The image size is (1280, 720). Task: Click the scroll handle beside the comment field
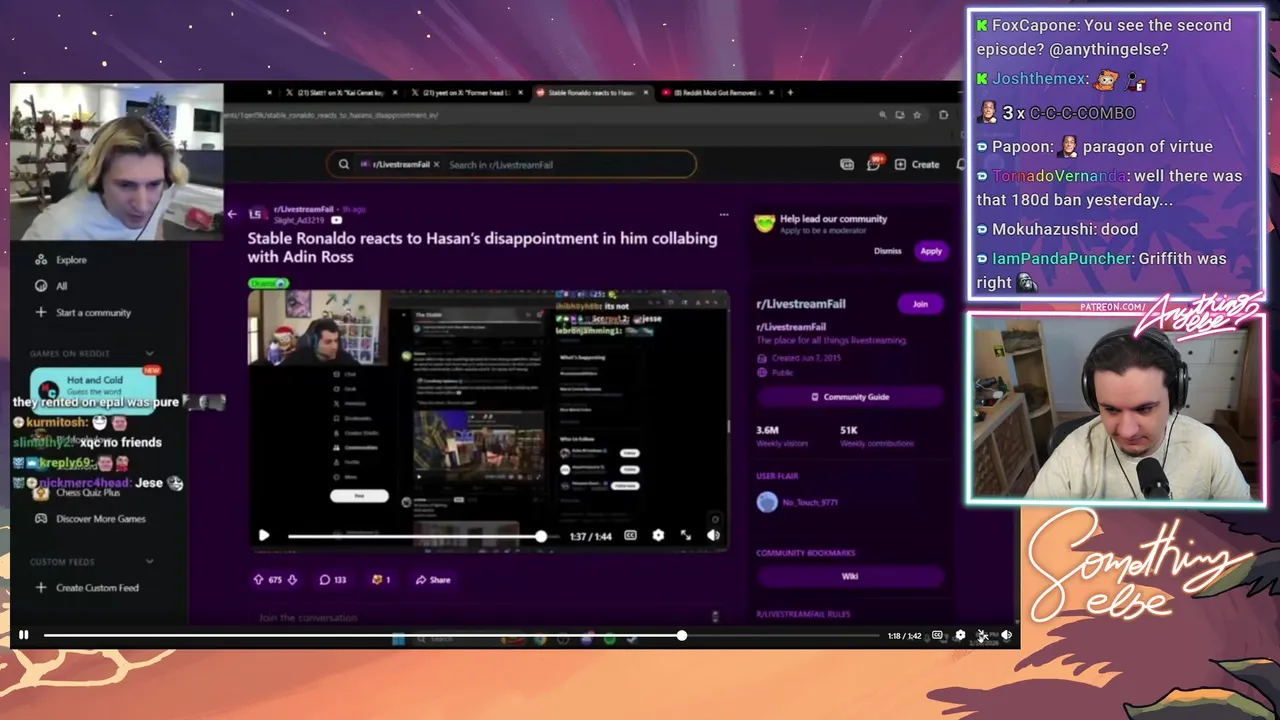pyautogui.click(x=715, y=617)
